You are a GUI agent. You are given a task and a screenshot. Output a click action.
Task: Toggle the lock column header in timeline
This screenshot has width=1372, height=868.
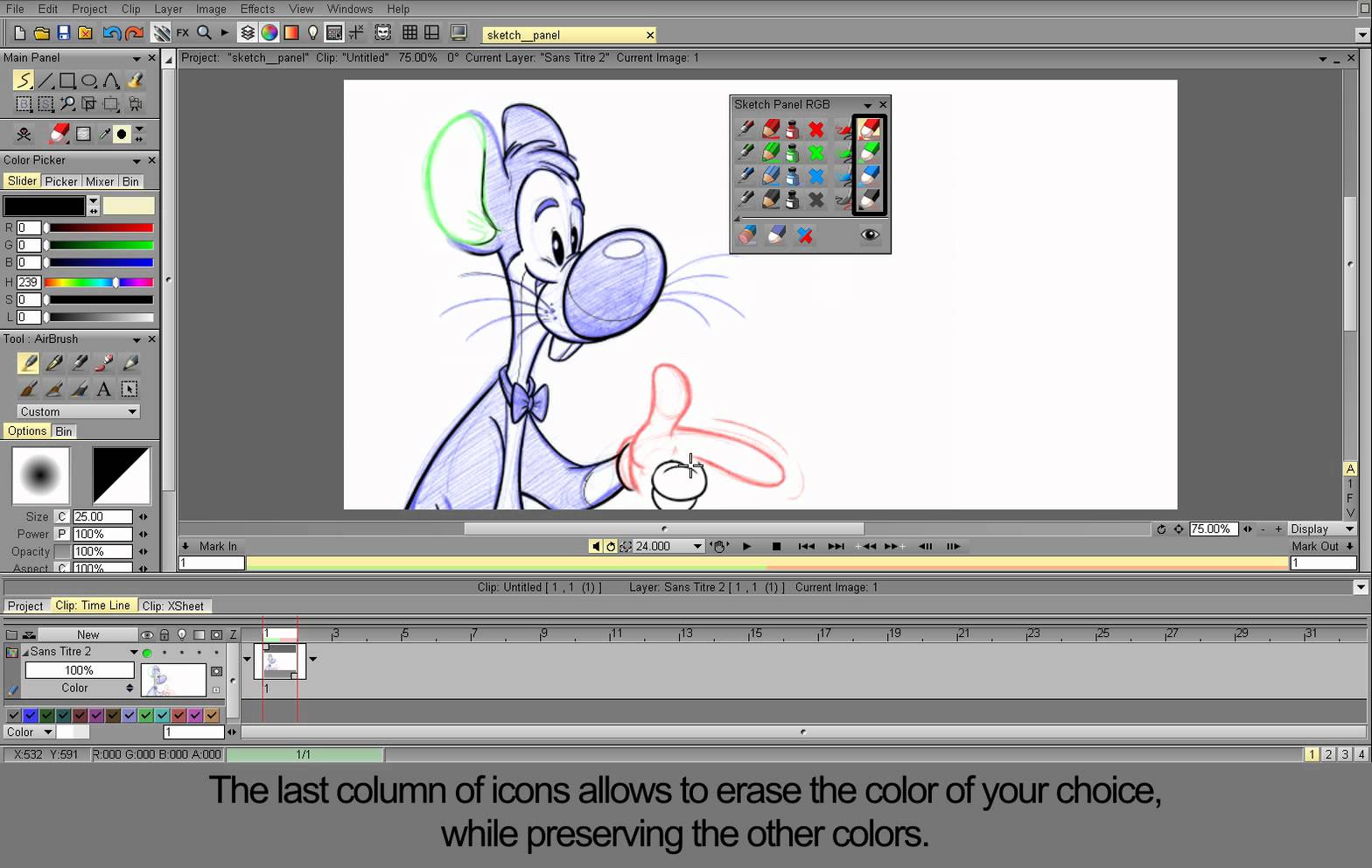pyautogui.click(x=164, y=634)
